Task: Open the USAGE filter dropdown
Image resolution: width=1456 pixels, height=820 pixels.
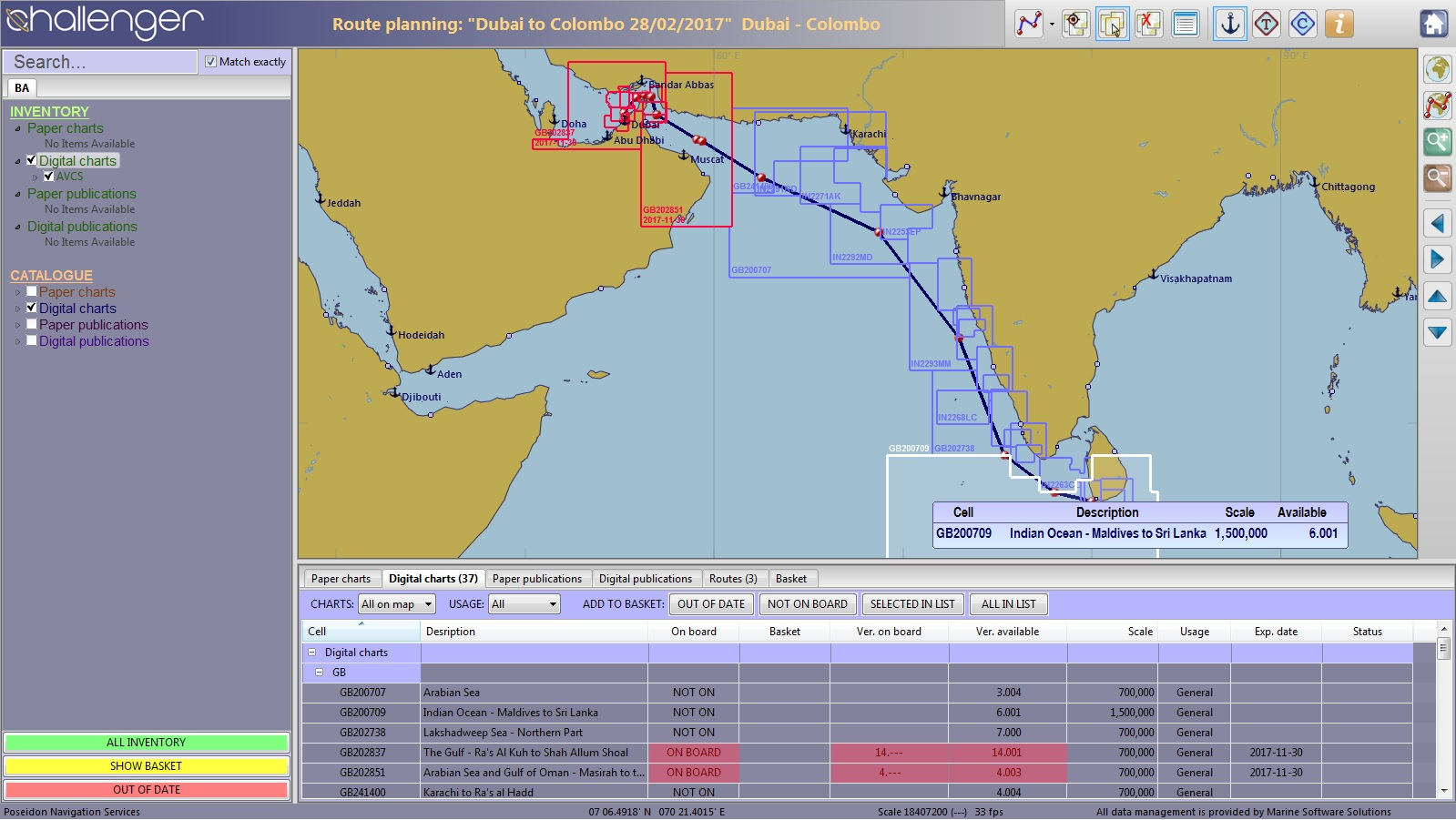Action: pyautogui.click(x=524, y=603)
